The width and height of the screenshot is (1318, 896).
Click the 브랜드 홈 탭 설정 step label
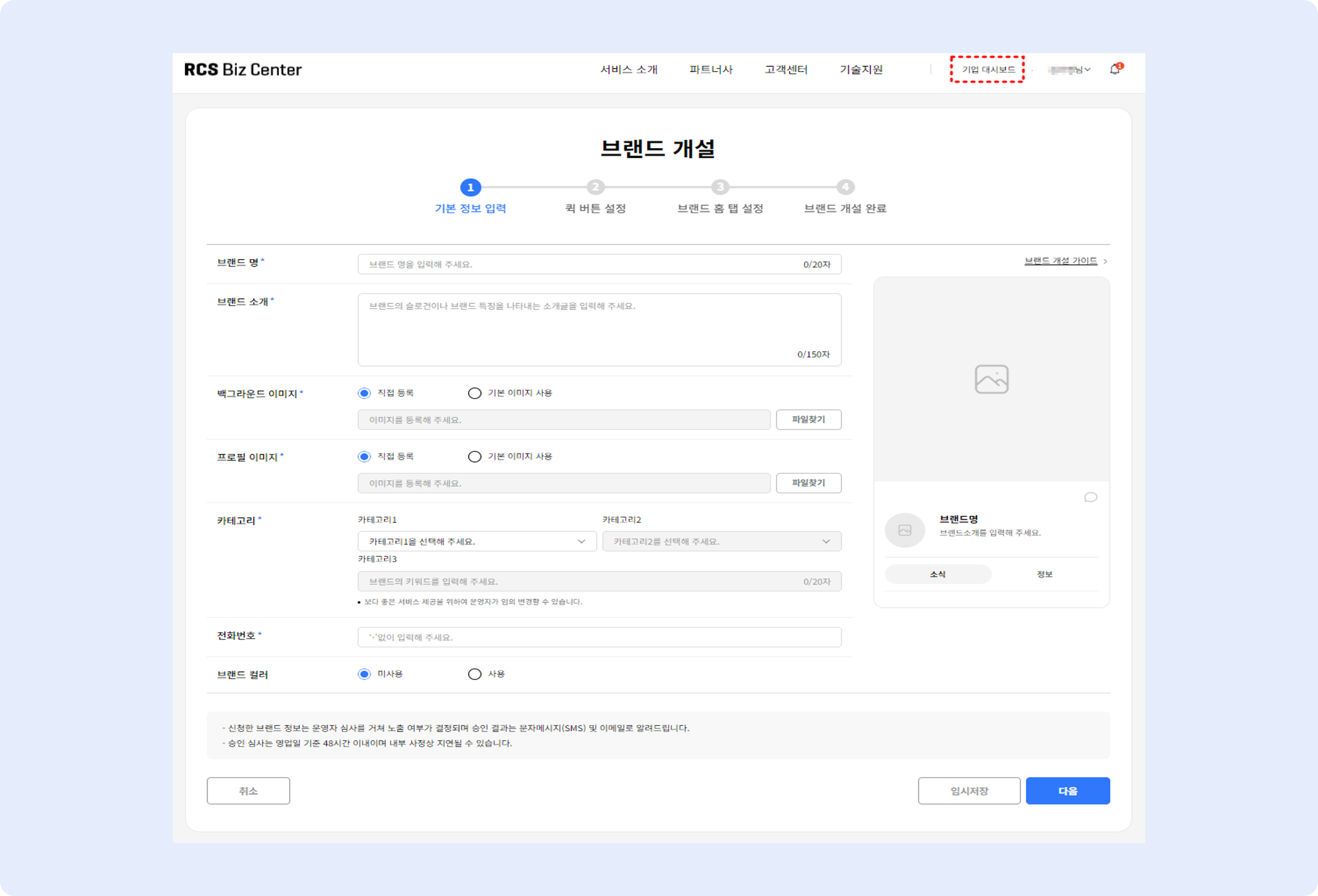click(x=720, y=208)
